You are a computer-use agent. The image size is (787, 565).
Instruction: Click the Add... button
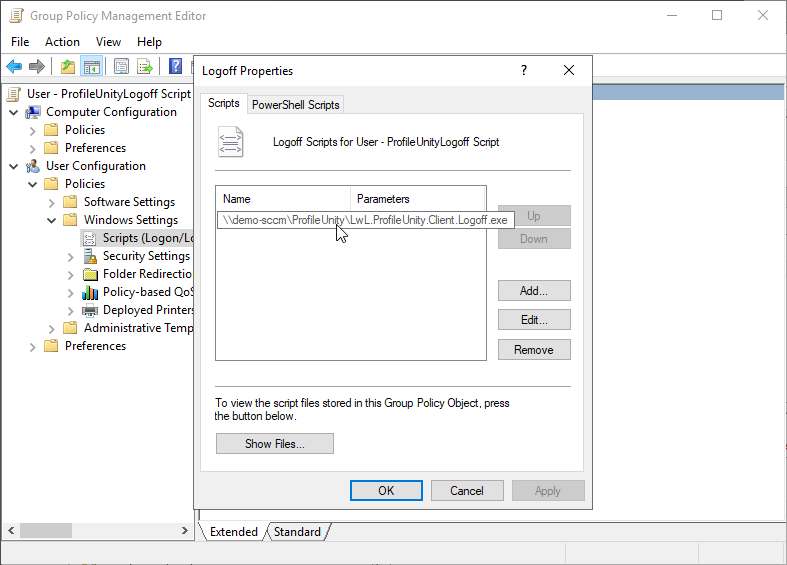(x=534, y=291)
